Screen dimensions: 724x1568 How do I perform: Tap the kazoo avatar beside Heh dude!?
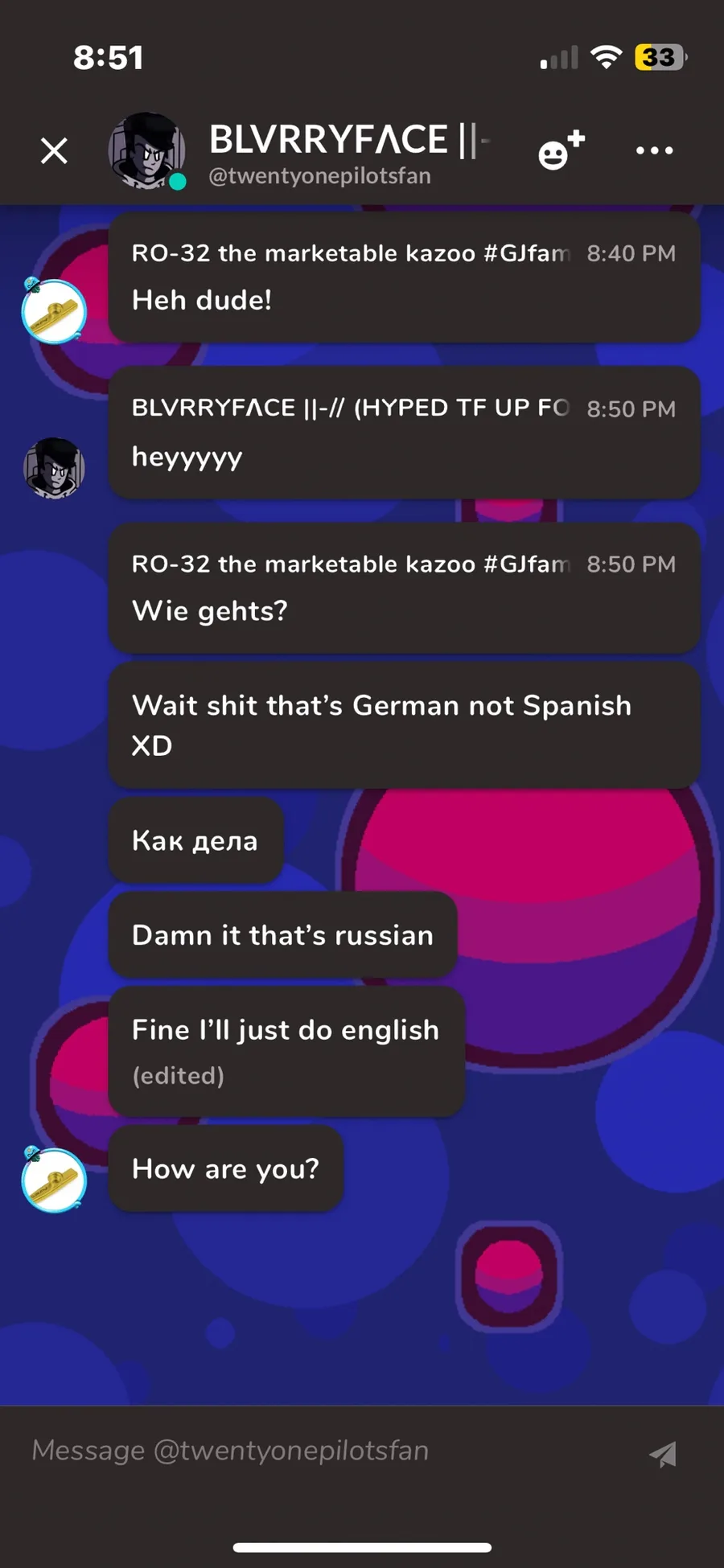(54, 311)
